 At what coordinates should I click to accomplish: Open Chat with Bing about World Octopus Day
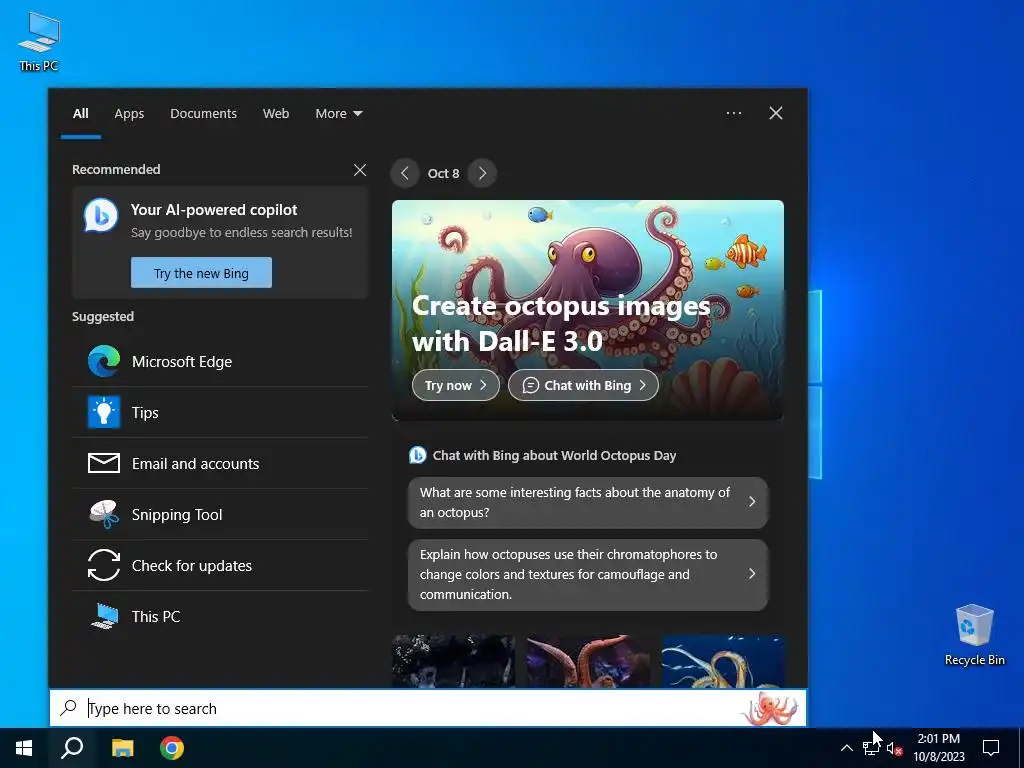[543, 455]
